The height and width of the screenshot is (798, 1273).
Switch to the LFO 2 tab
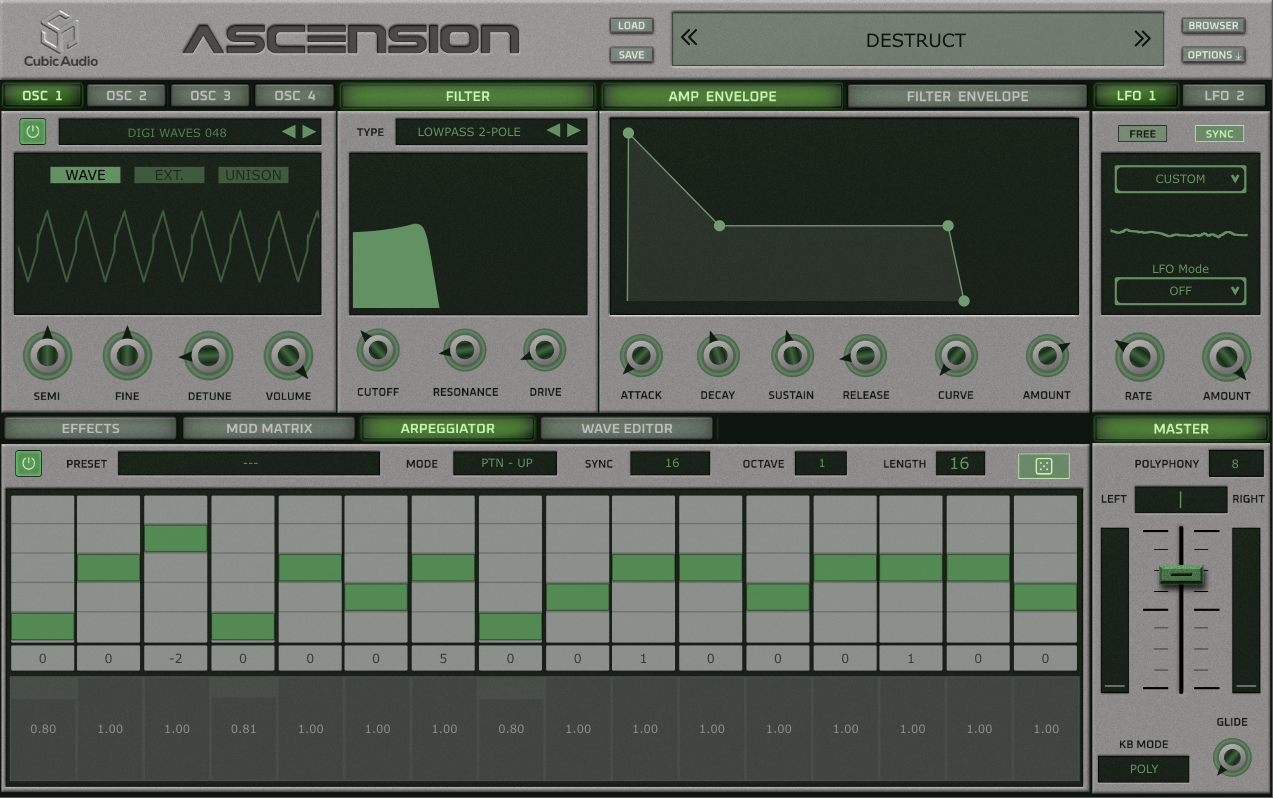[1224, 96]
